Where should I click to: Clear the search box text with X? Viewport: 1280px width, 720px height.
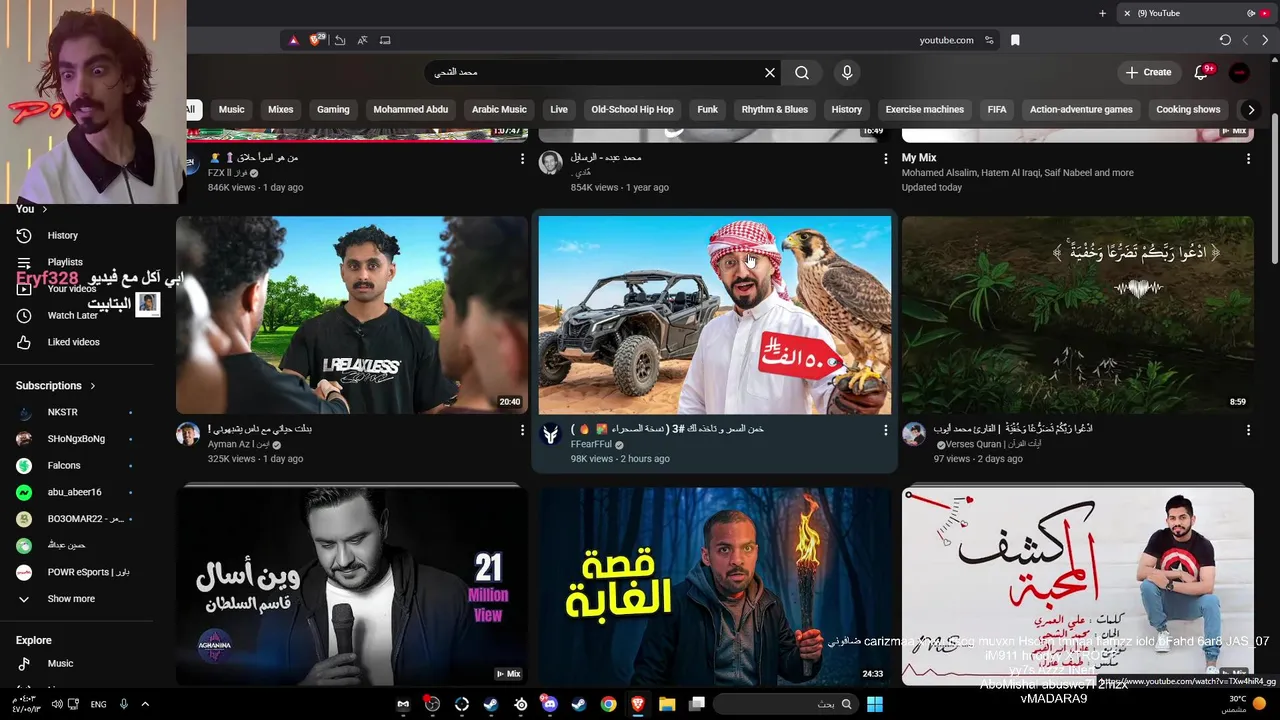point(770,72)
